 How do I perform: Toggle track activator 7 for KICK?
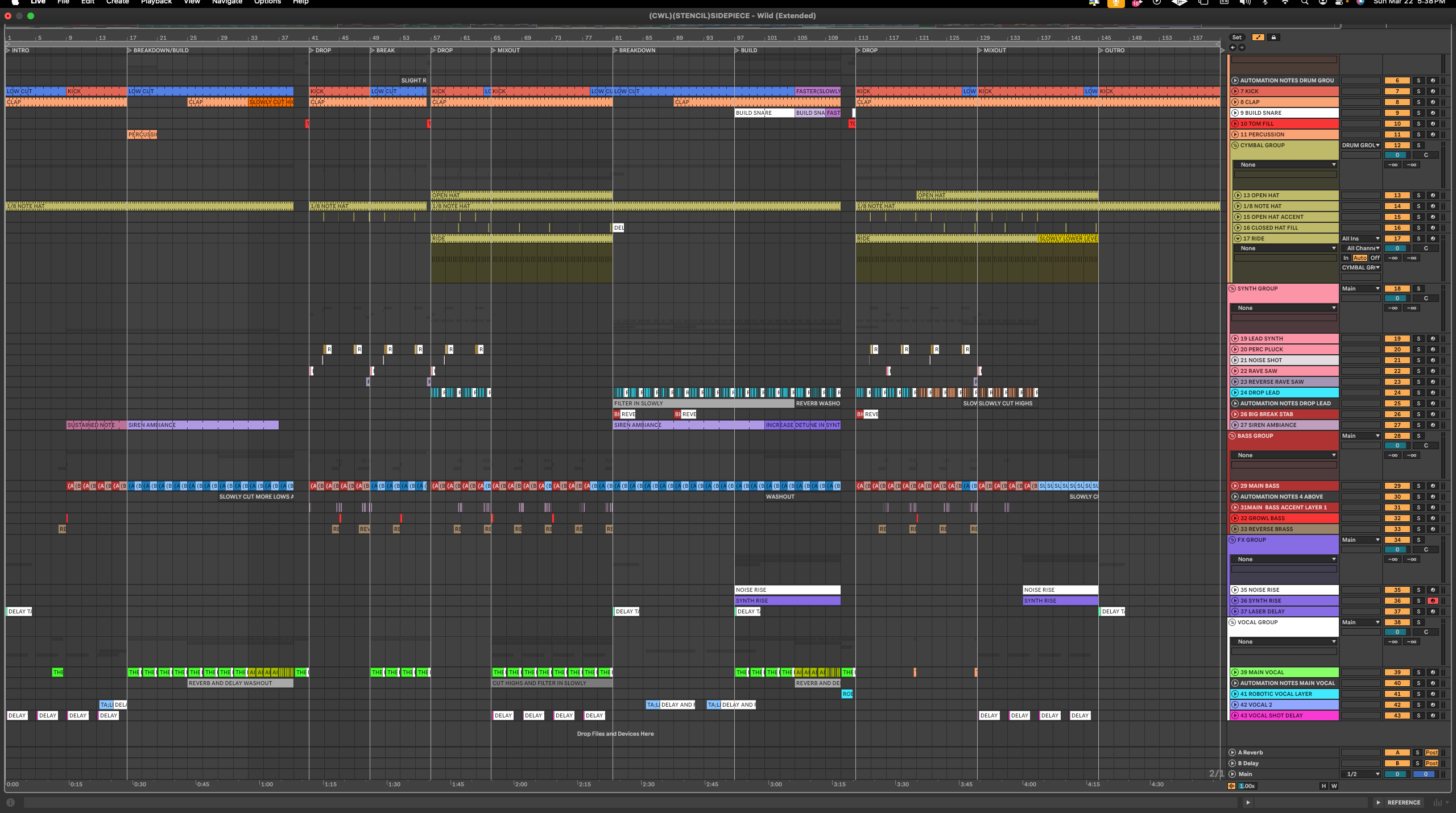tap(1397, 92)
